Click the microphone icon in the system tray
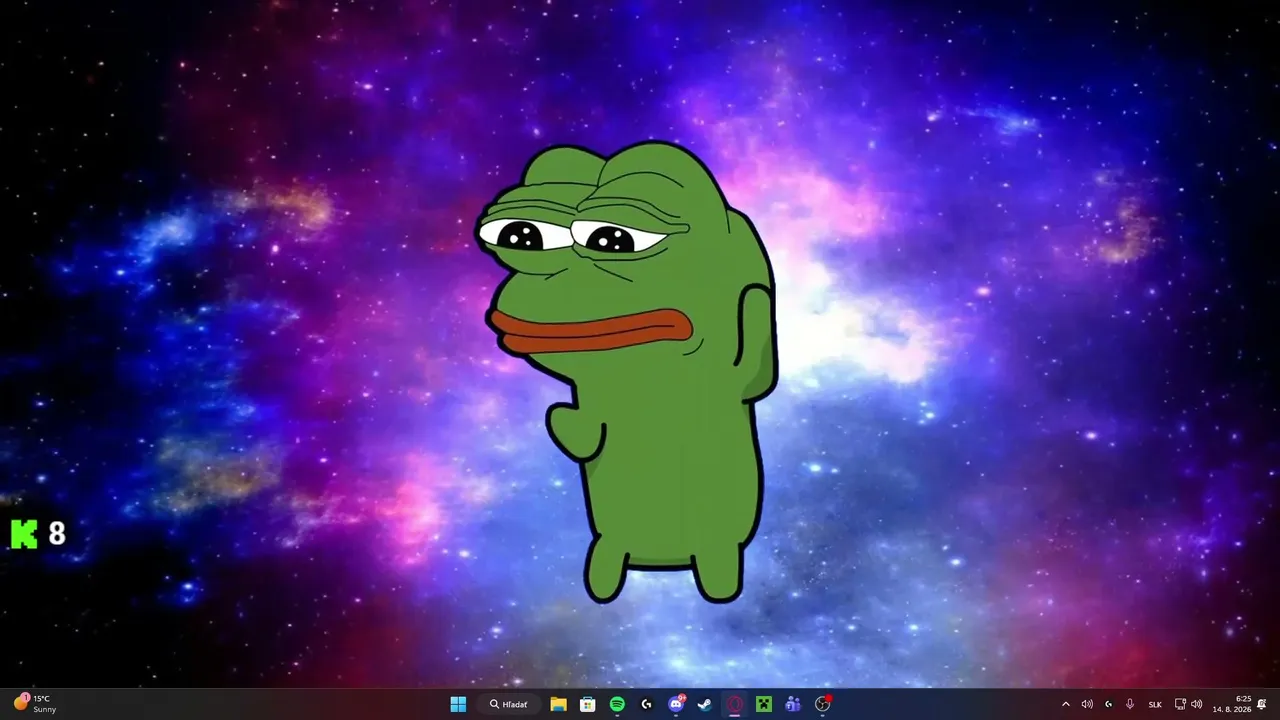This screenshot has width=1280, height=720. (1130, 704)
